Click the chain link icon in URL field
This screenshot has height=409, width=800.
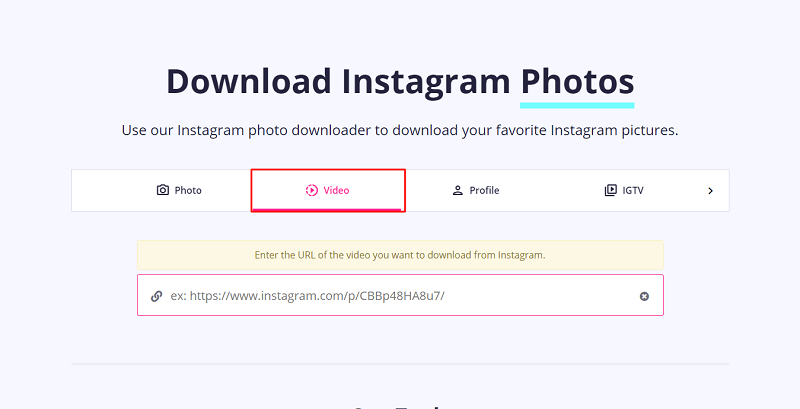[x=157, y=296]
